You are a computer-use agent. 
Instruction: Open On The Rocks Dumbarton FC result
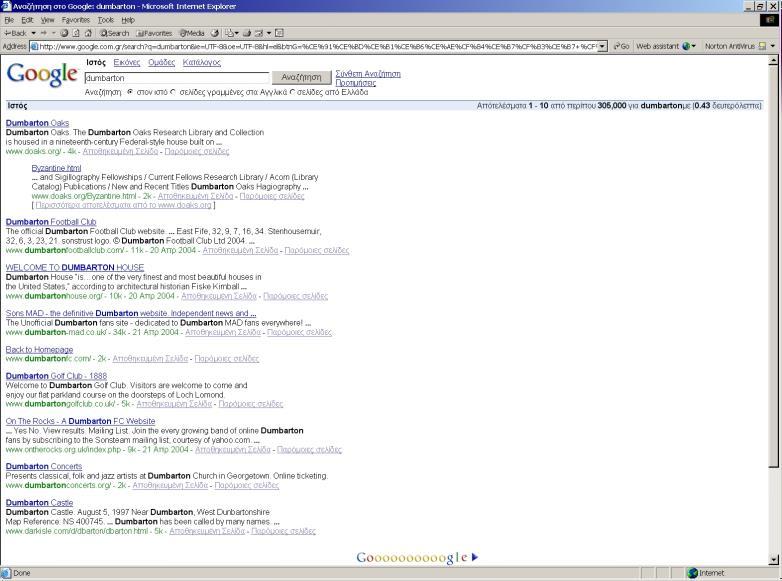click(x=80, y=421)
